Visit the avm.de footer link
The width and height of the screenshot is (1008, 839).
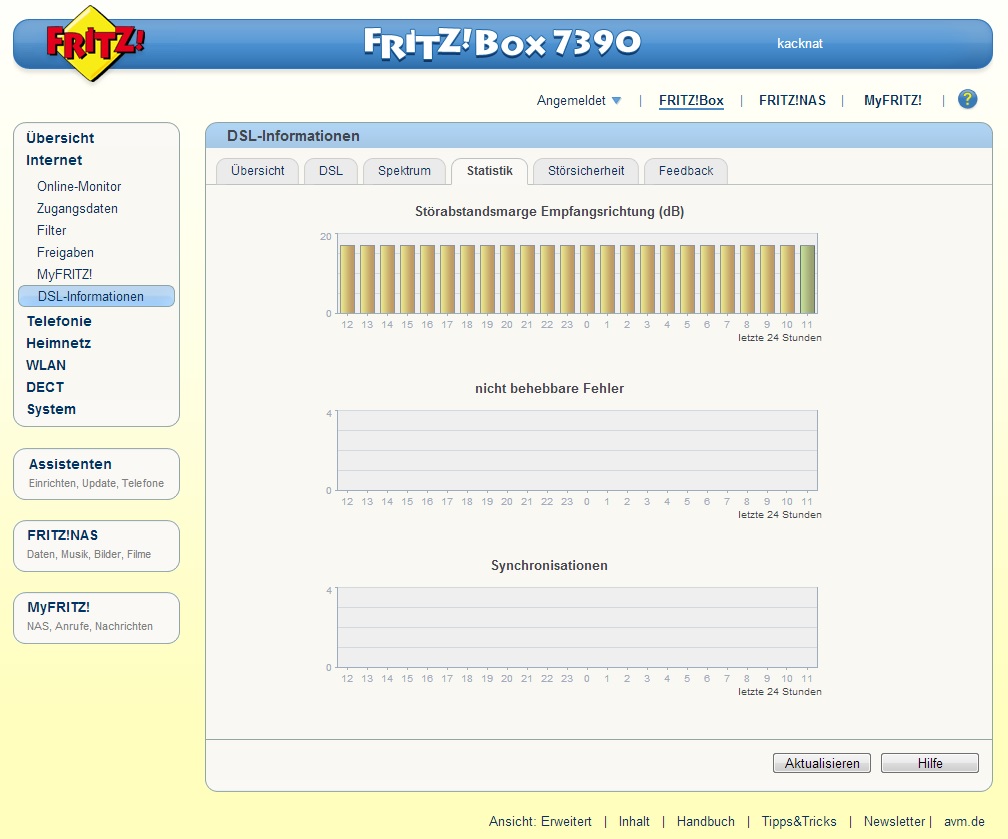964,822
